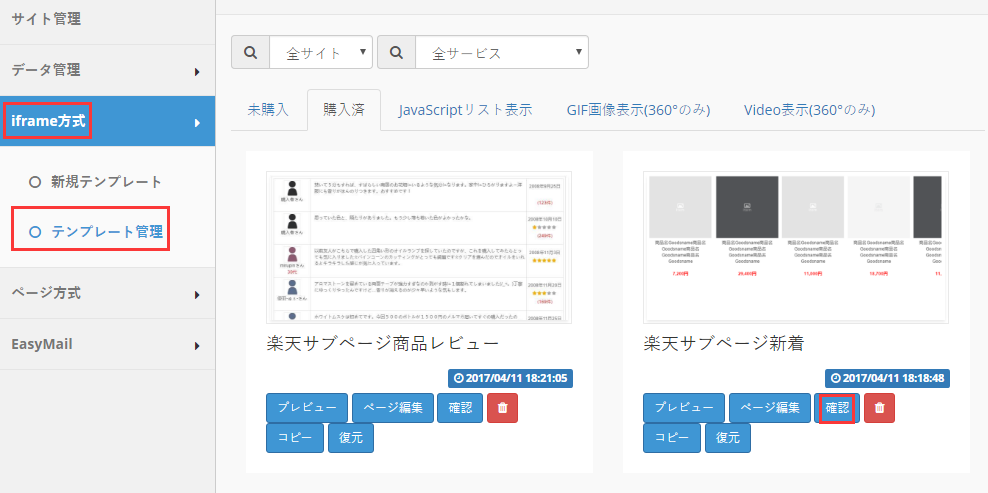Click the search icon beside 全サービス

(396, 52)
